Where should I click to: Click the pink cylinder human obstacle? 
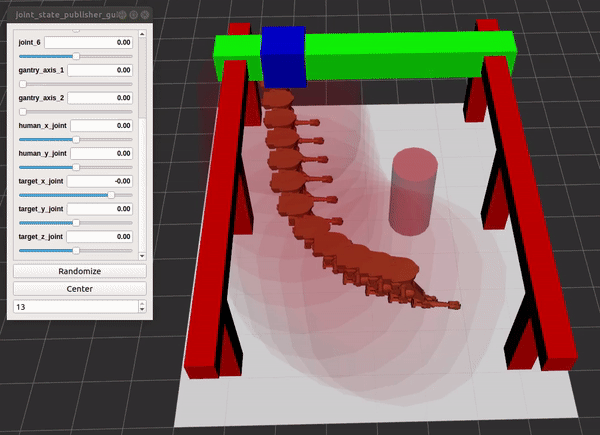(x=413, y=191)
